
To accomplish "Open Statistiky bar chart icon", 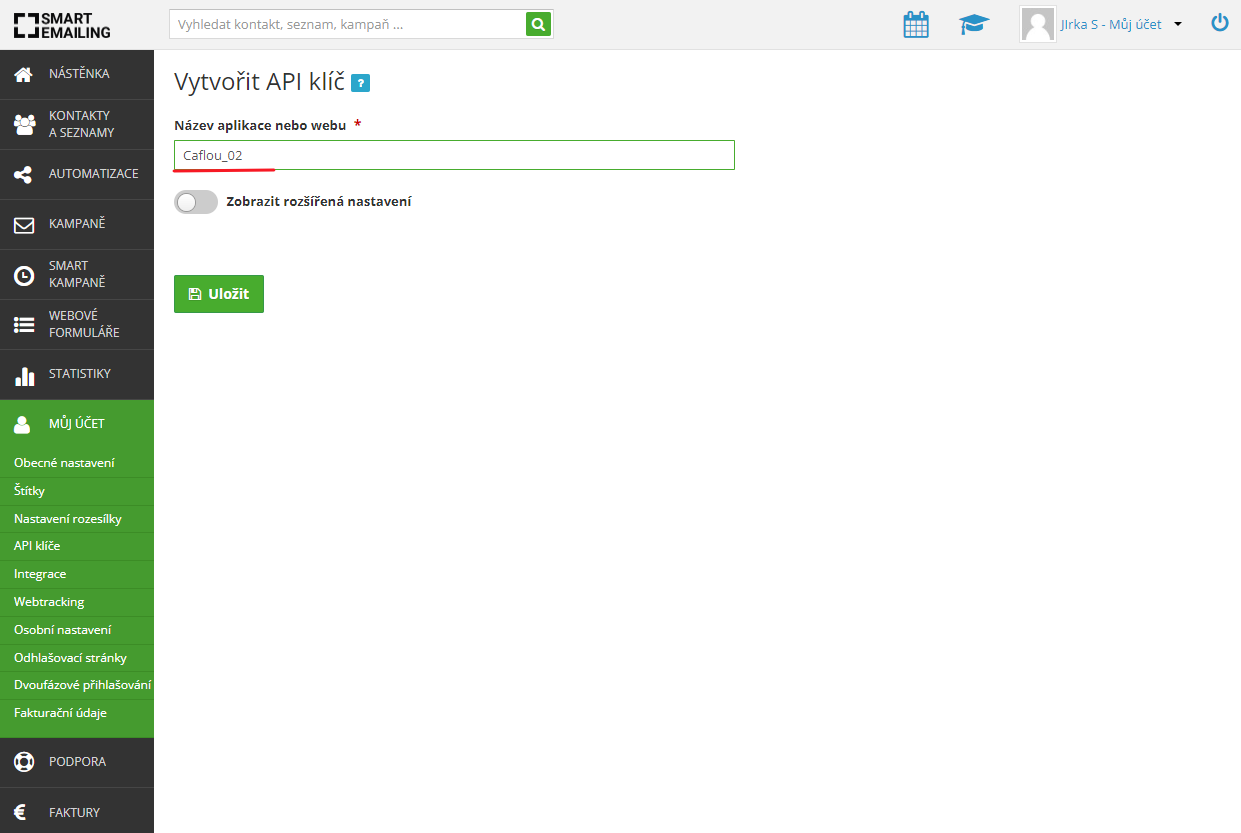I will pos(23,375).
